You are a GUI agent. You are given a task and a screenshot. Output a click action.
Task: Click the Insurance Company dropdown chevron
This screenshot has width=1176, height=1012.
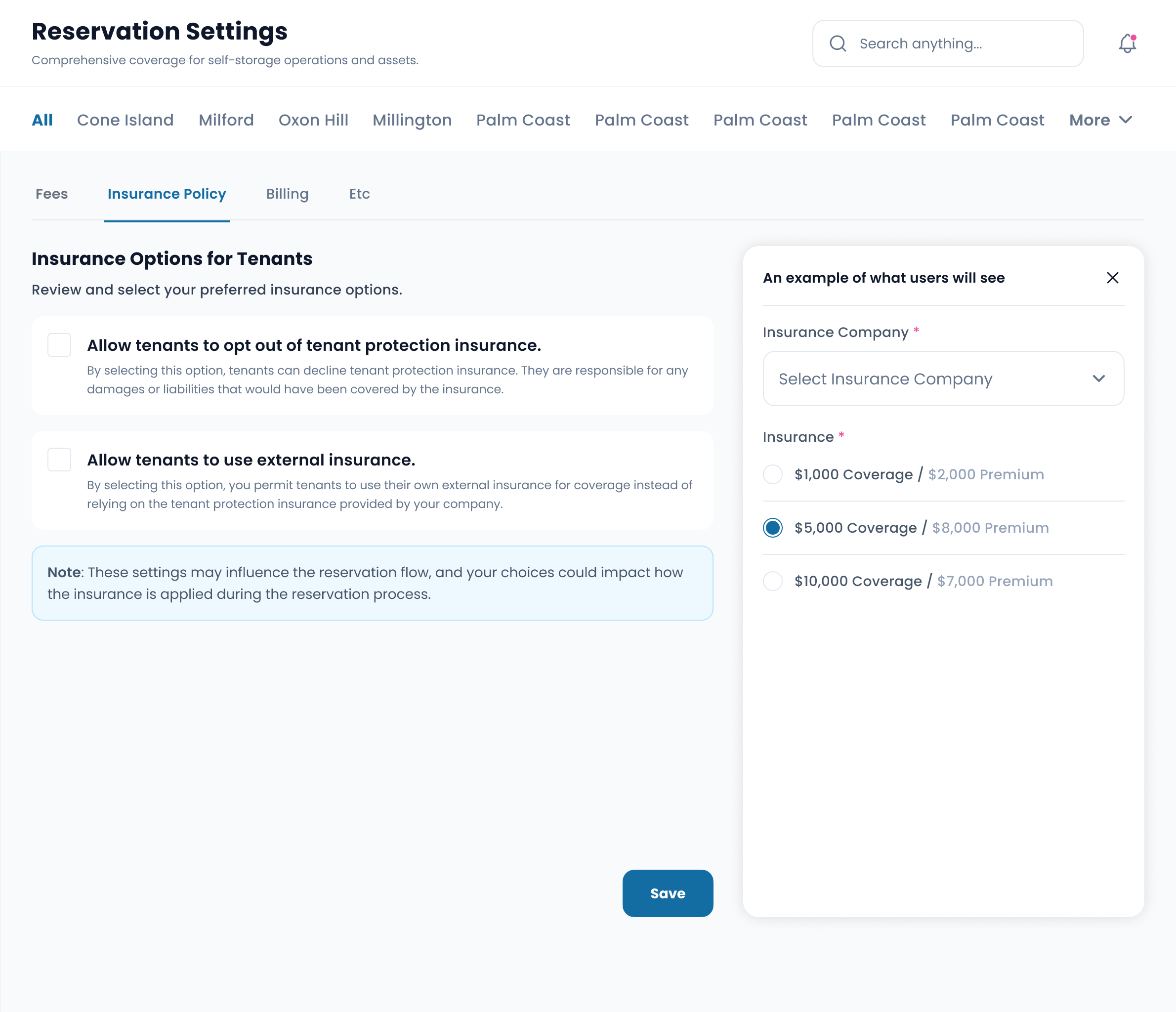click(x=1099, y=379)
